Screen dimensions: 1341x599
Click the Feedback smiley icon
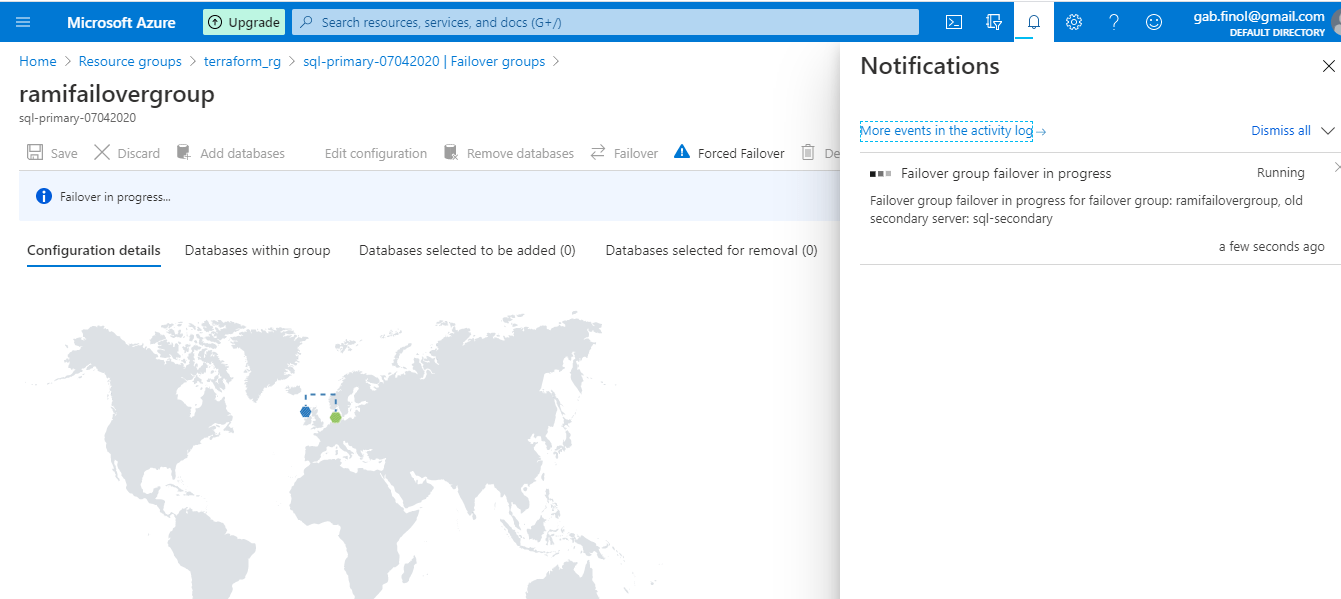click(1154, 22)
